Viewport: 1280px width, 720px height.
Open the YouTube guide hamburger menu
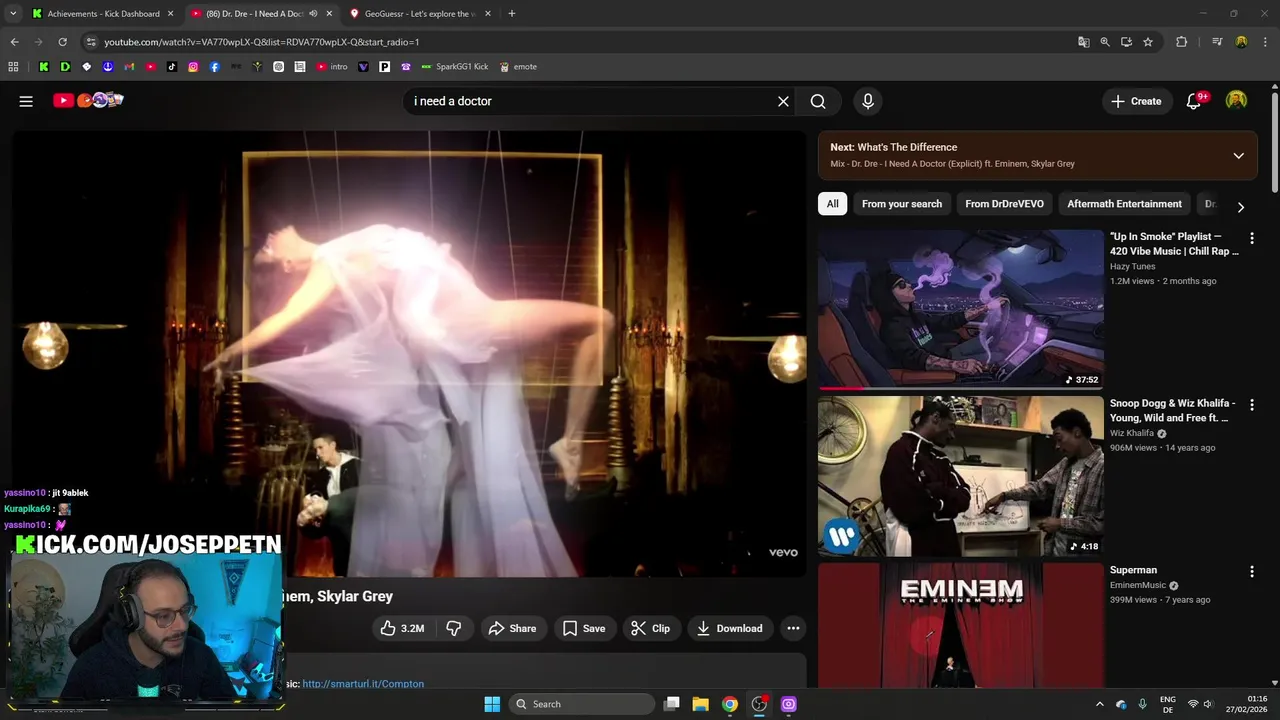pos(26,101)
